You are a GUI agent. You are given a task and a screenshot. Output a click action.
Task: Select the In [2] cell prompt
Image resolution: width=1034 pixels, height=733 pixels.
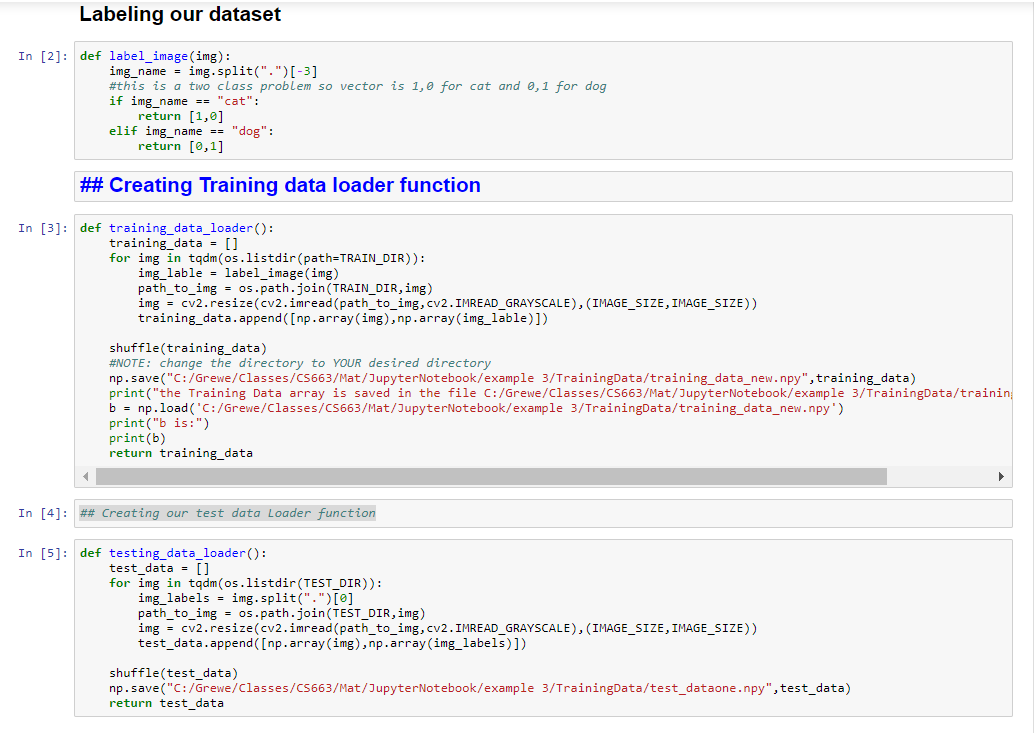tap(43, 57)
